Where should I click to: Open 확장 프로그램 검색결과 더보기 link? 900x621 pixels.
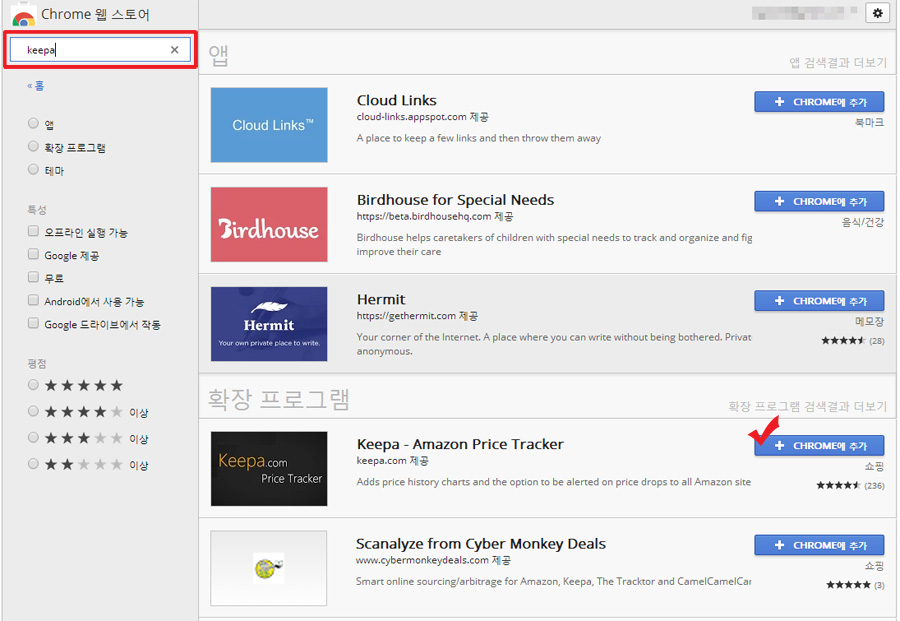tap(807, 406)
